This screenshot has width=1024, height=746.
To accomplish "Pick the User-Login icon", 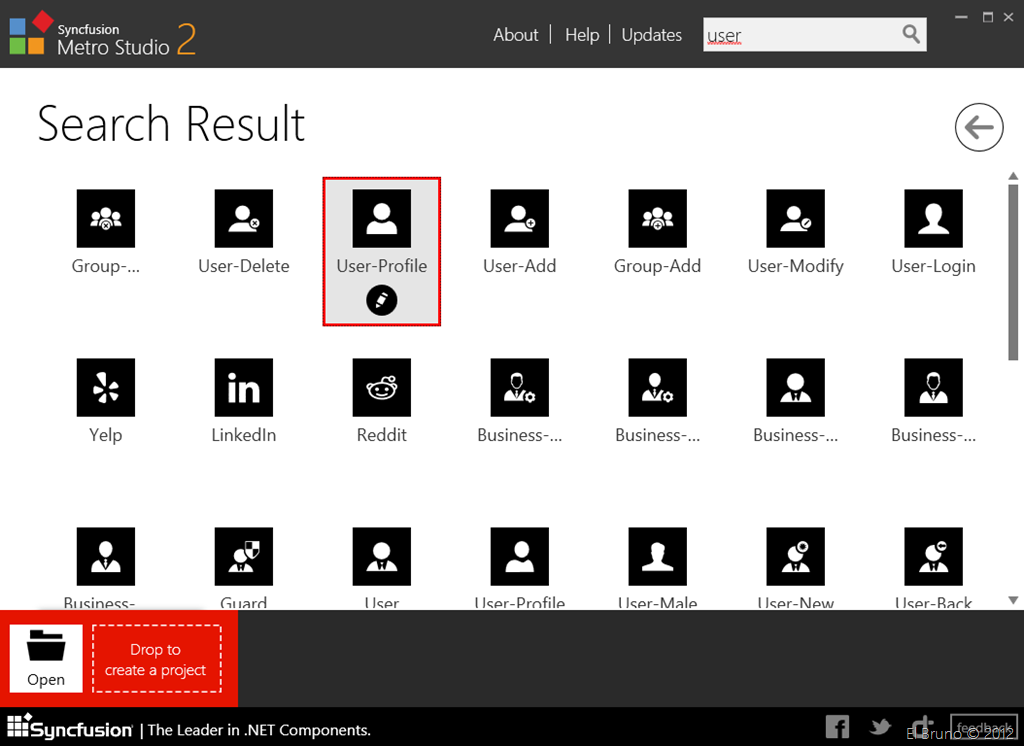I will 933,219.
